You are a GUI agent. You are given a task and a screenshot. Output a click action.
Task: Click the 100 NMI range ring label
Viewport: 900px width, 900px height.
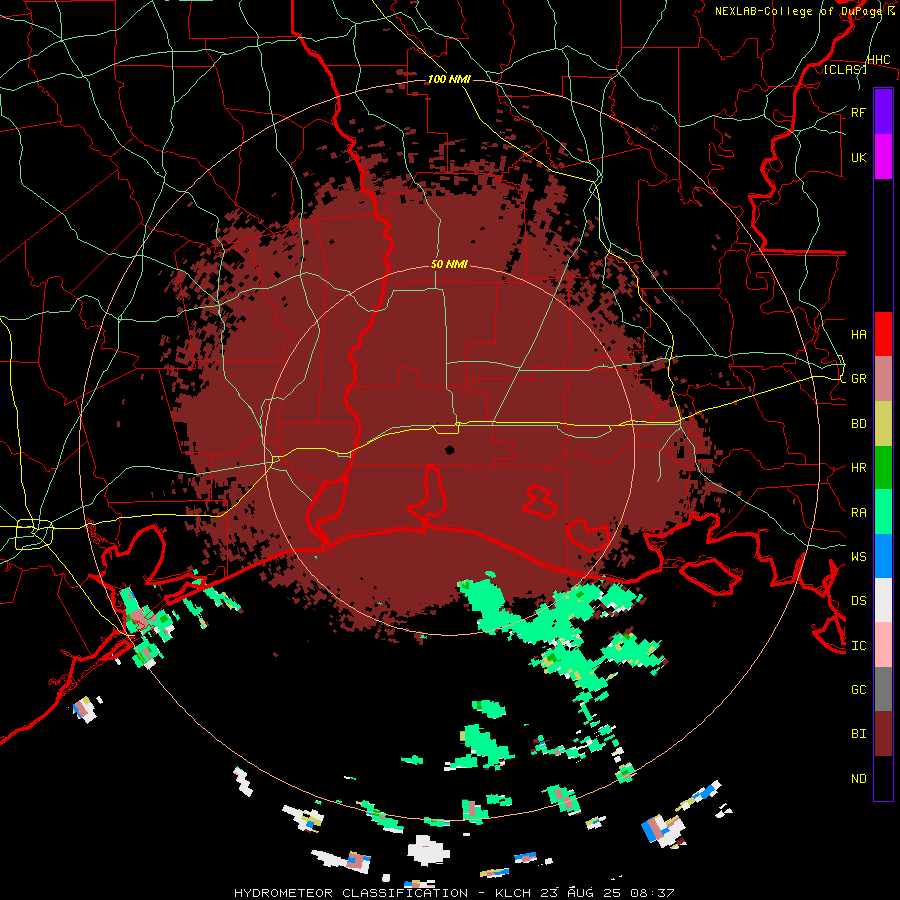coord(449,79)
